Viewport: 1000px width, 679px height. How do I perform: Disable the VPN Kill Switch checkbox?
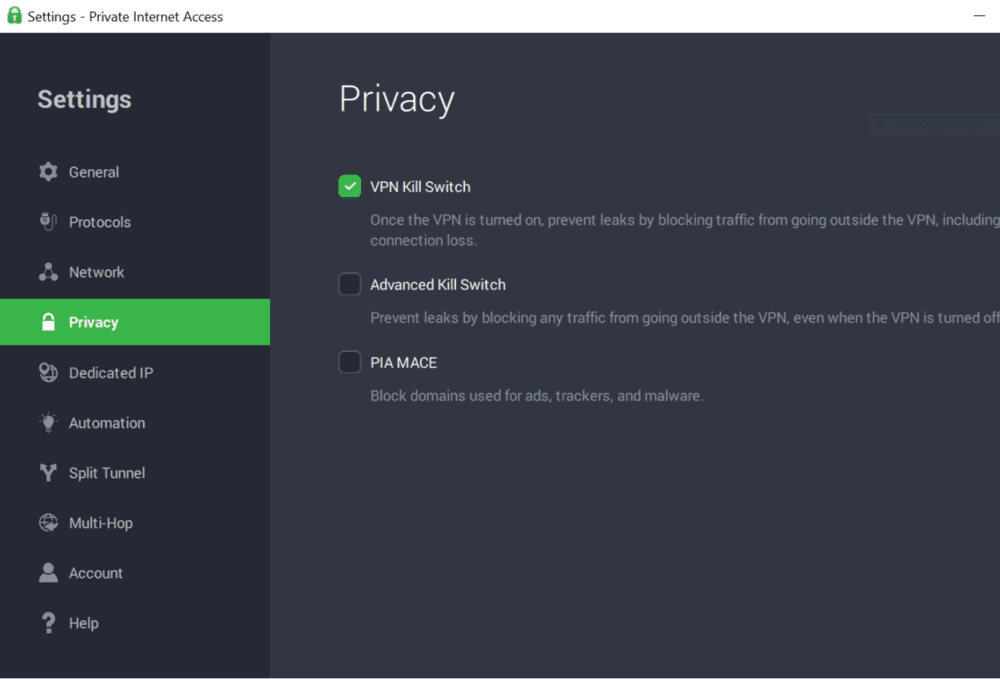(349, 186)
